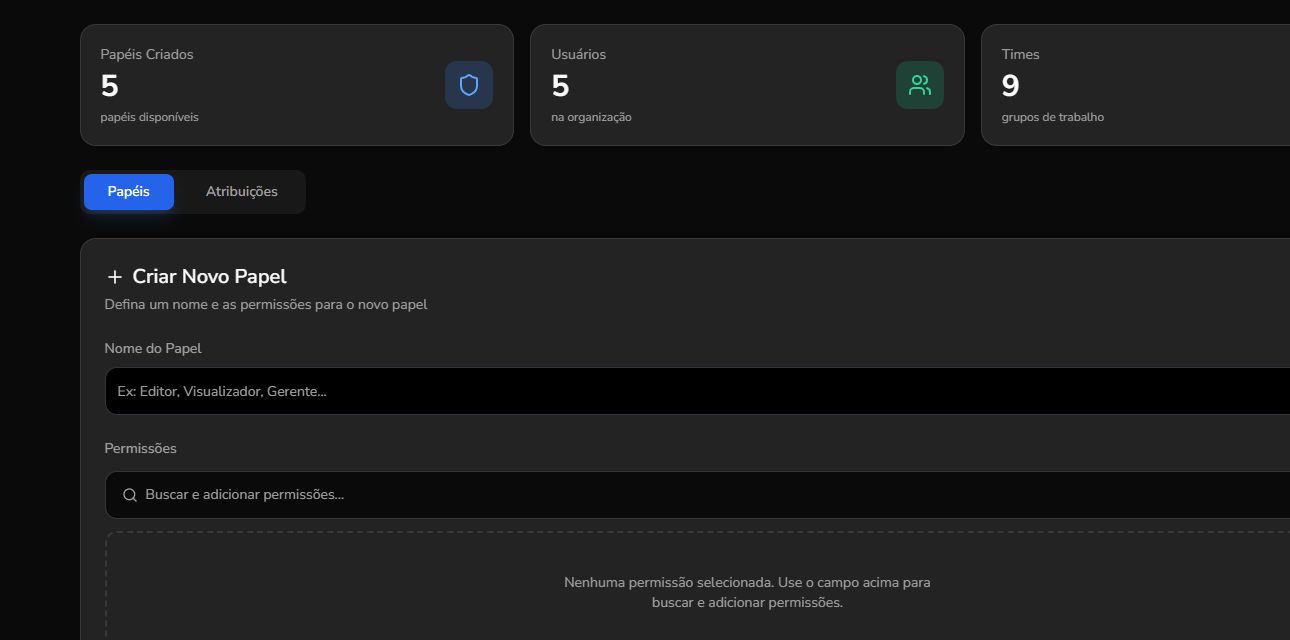Image resolution: width=1290 pixels, height=640 pixels.
Task: Click the grupos de trabalho caption
Action: (1053, 117)
